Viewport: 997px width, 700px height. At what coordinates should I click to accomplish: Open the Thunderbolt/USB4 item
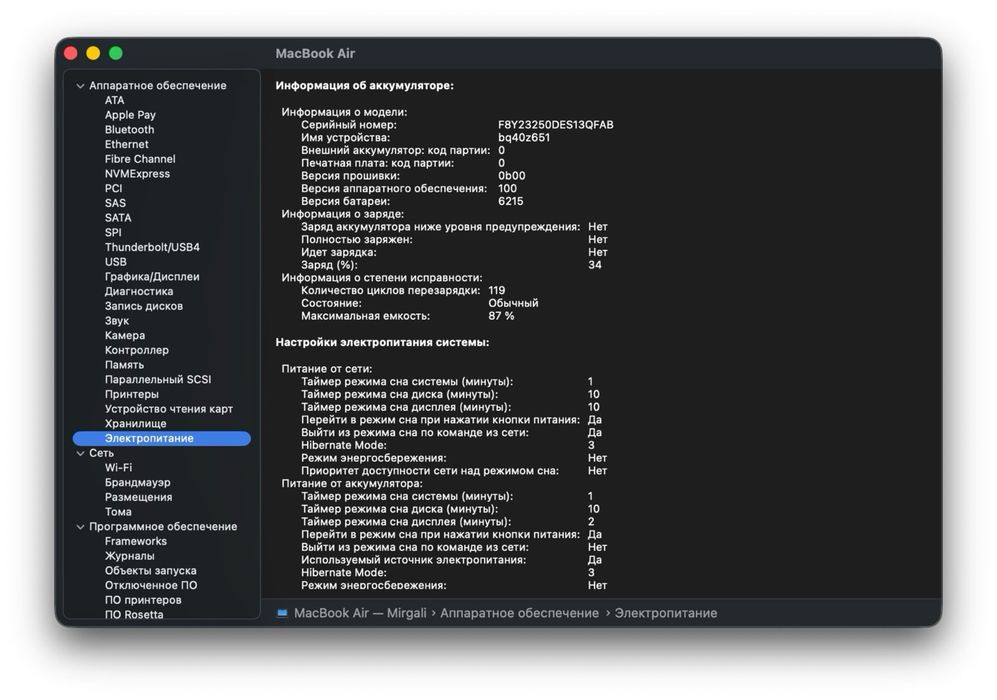pos(152,247)
